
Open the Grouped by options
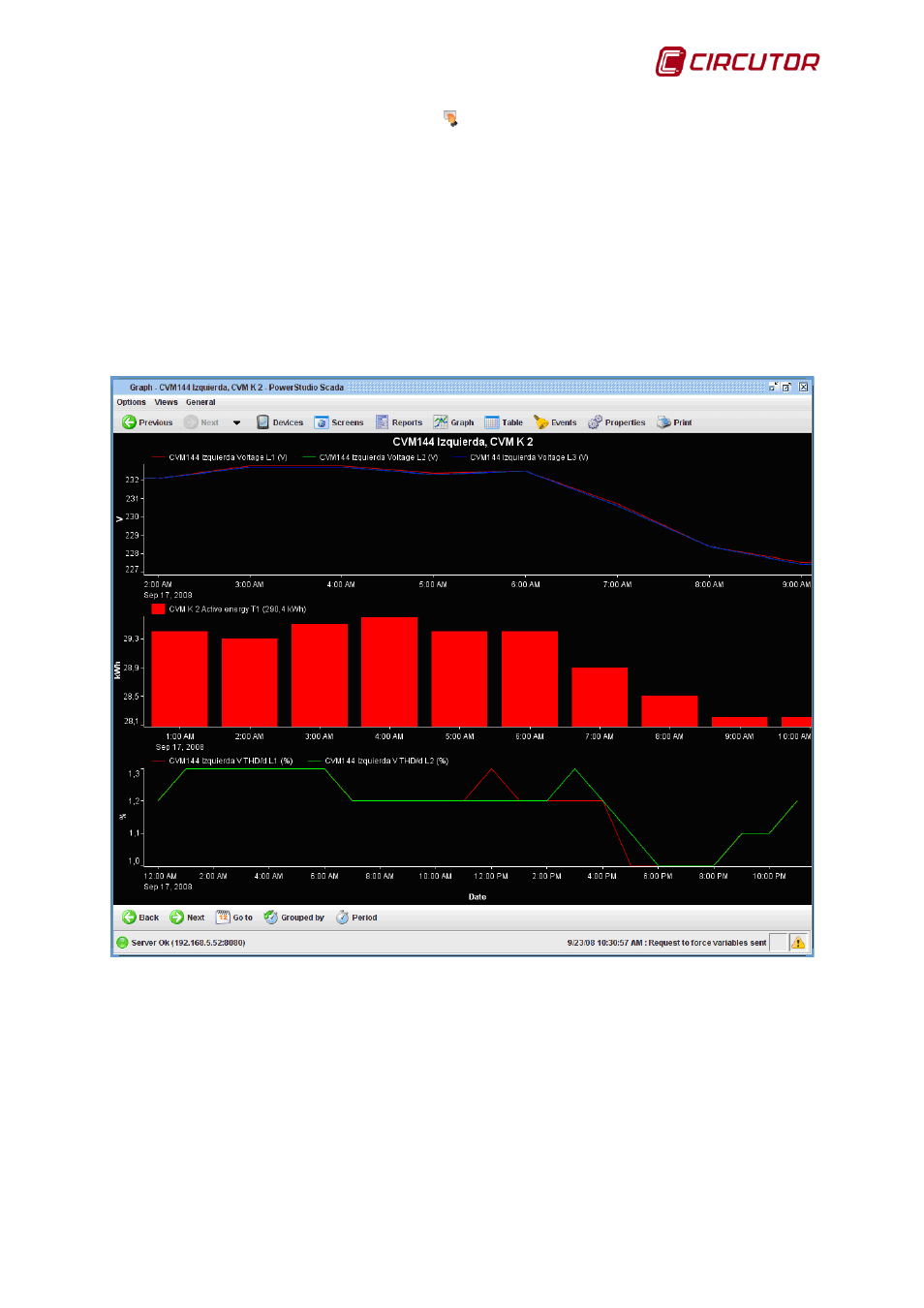click(294, 918)
